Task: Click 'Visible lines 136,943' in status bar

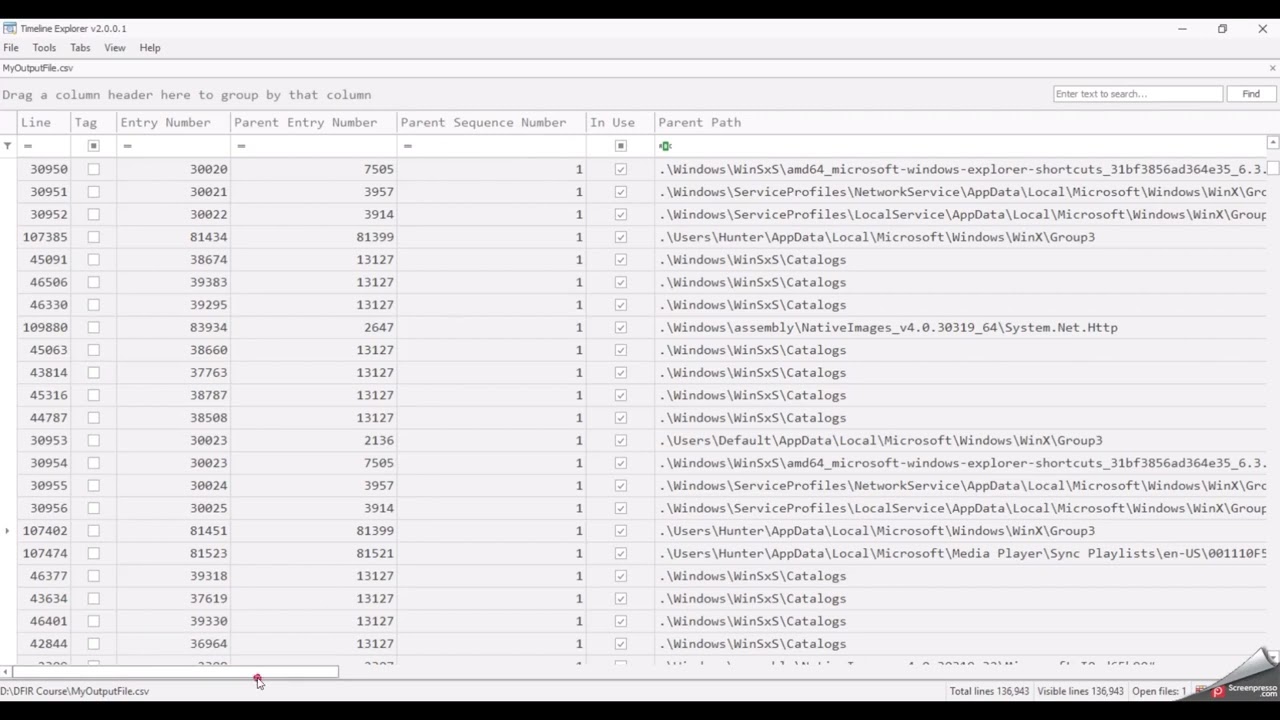Action: point(1080,691)
